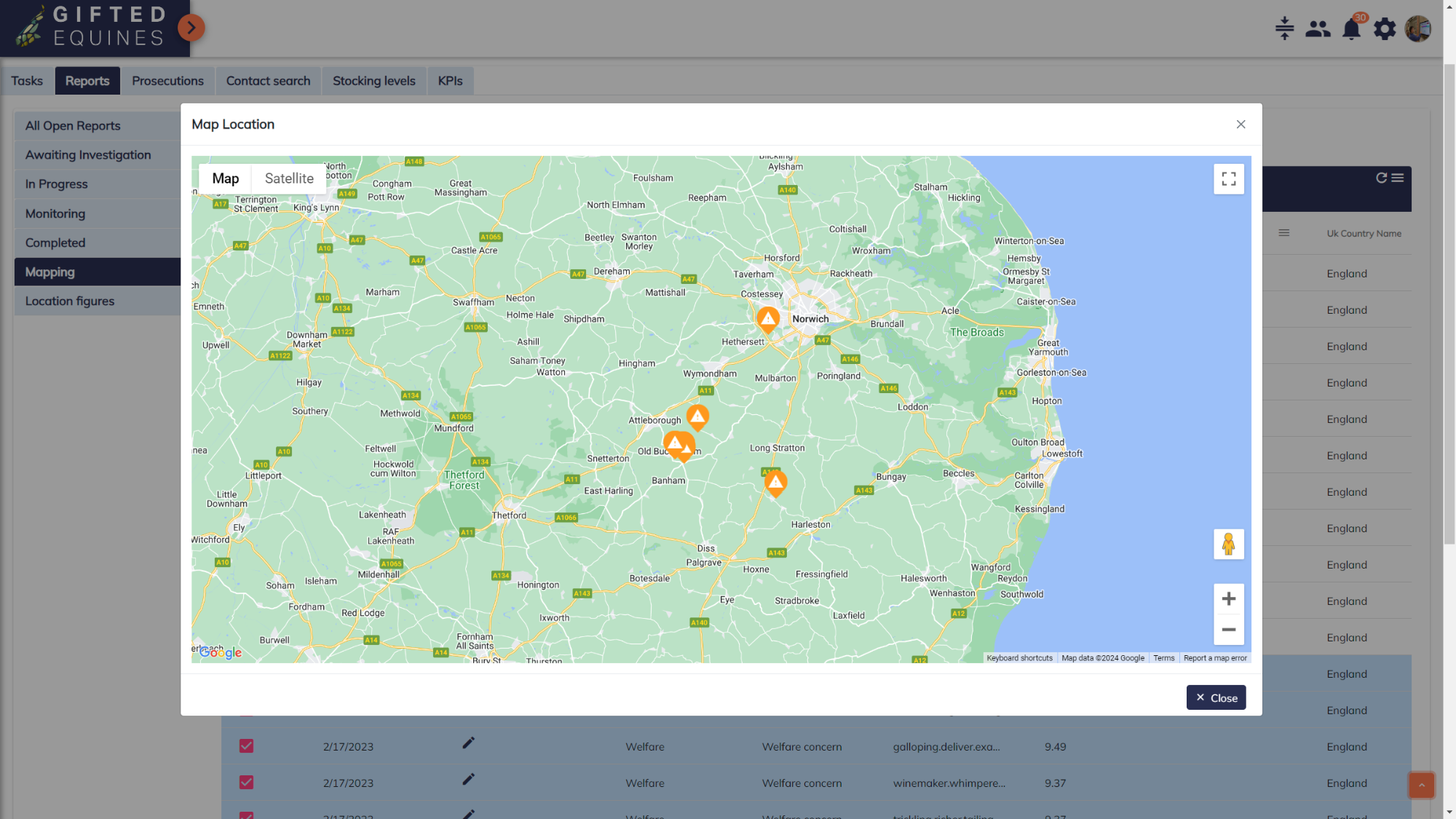Select In Progress in sidebar
This screenshot has width=1456, height=819.
pyautogui.click(x=98, y=184)
